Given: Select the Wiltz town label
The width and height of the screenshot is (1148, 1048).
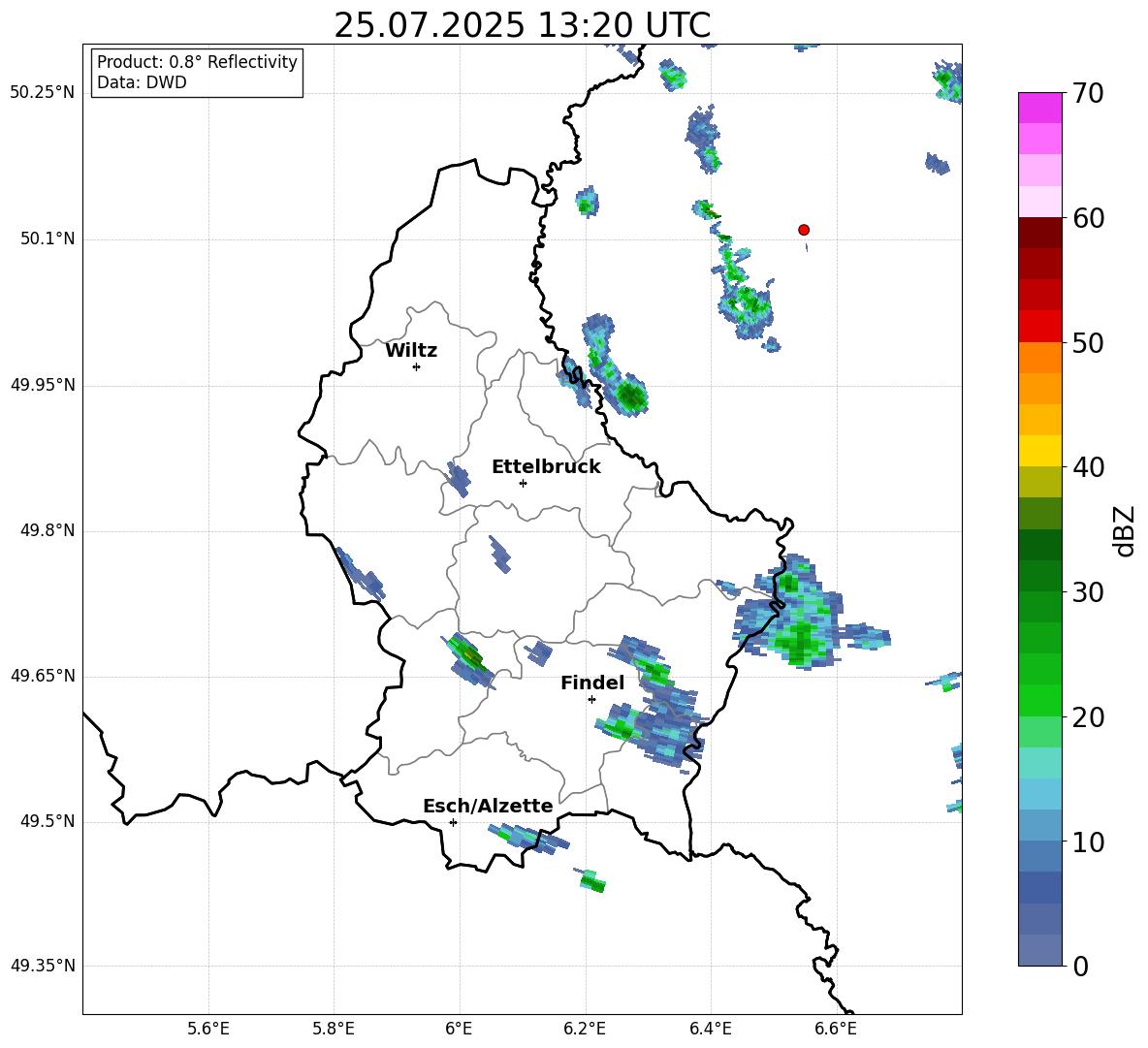Looking at the screenshot, I should coord(411,351).
